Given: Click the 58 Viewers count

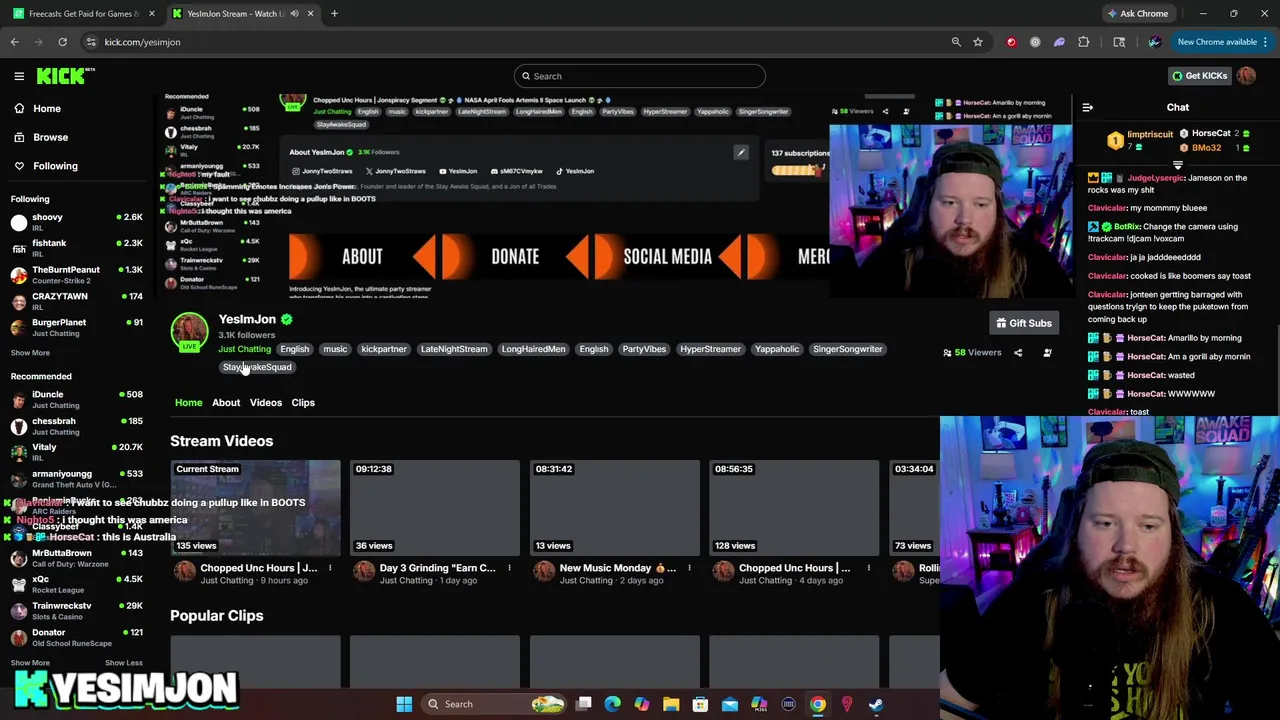Looking at the screenshot, I should click(972, 353).
